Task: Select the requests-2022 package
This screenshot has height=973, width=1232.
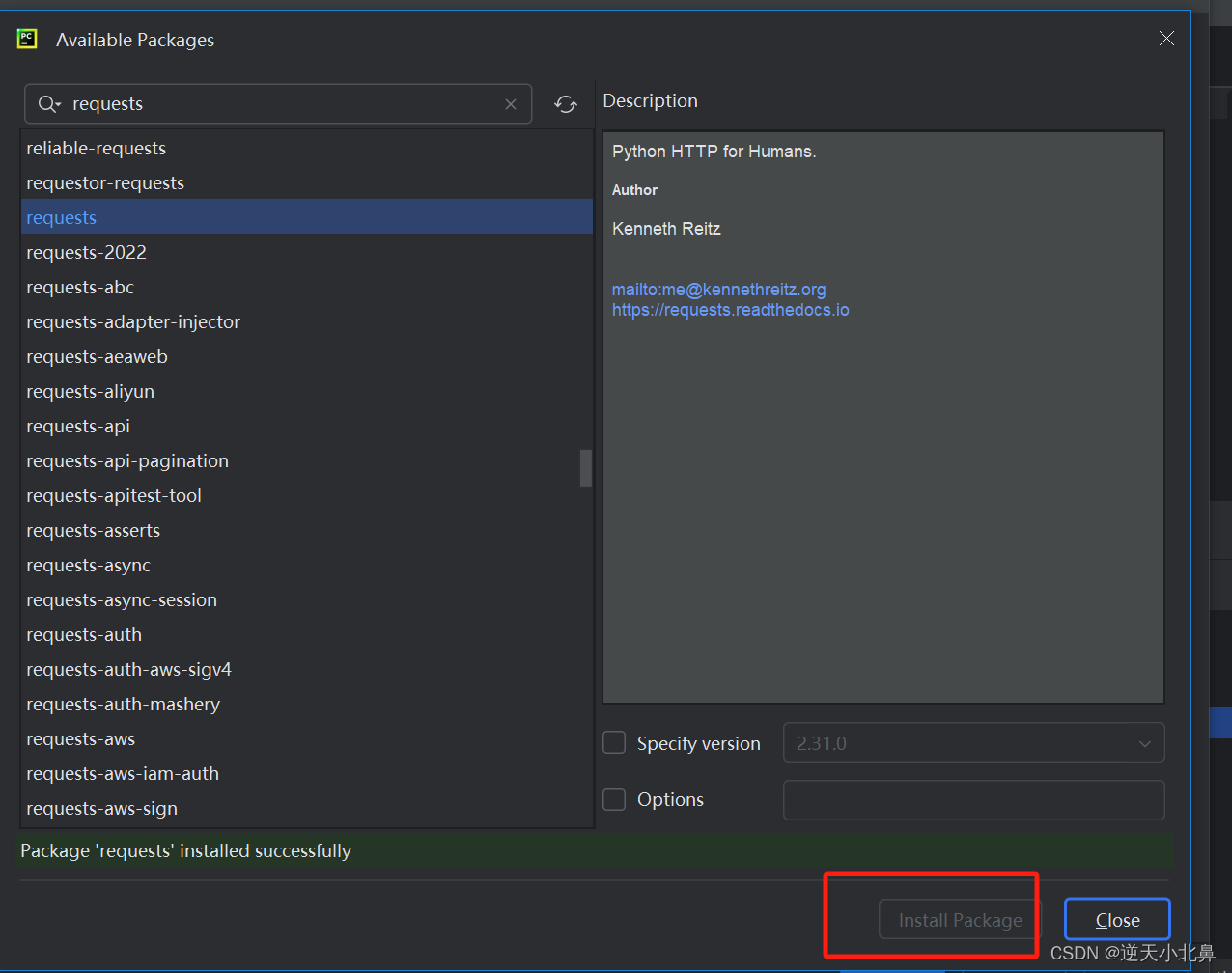Action: tap(86, 252)
